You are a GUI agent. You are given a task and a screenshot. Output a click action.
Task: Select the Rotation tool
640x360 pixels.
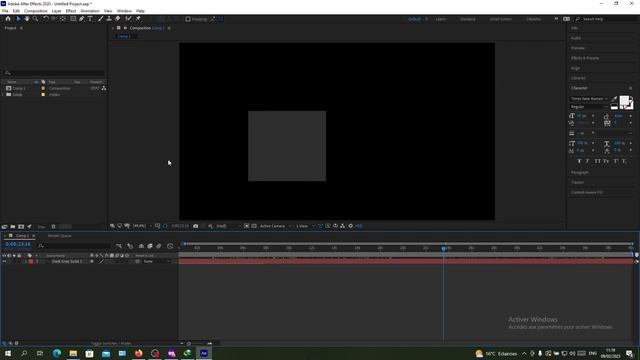(x=46, y=19)
